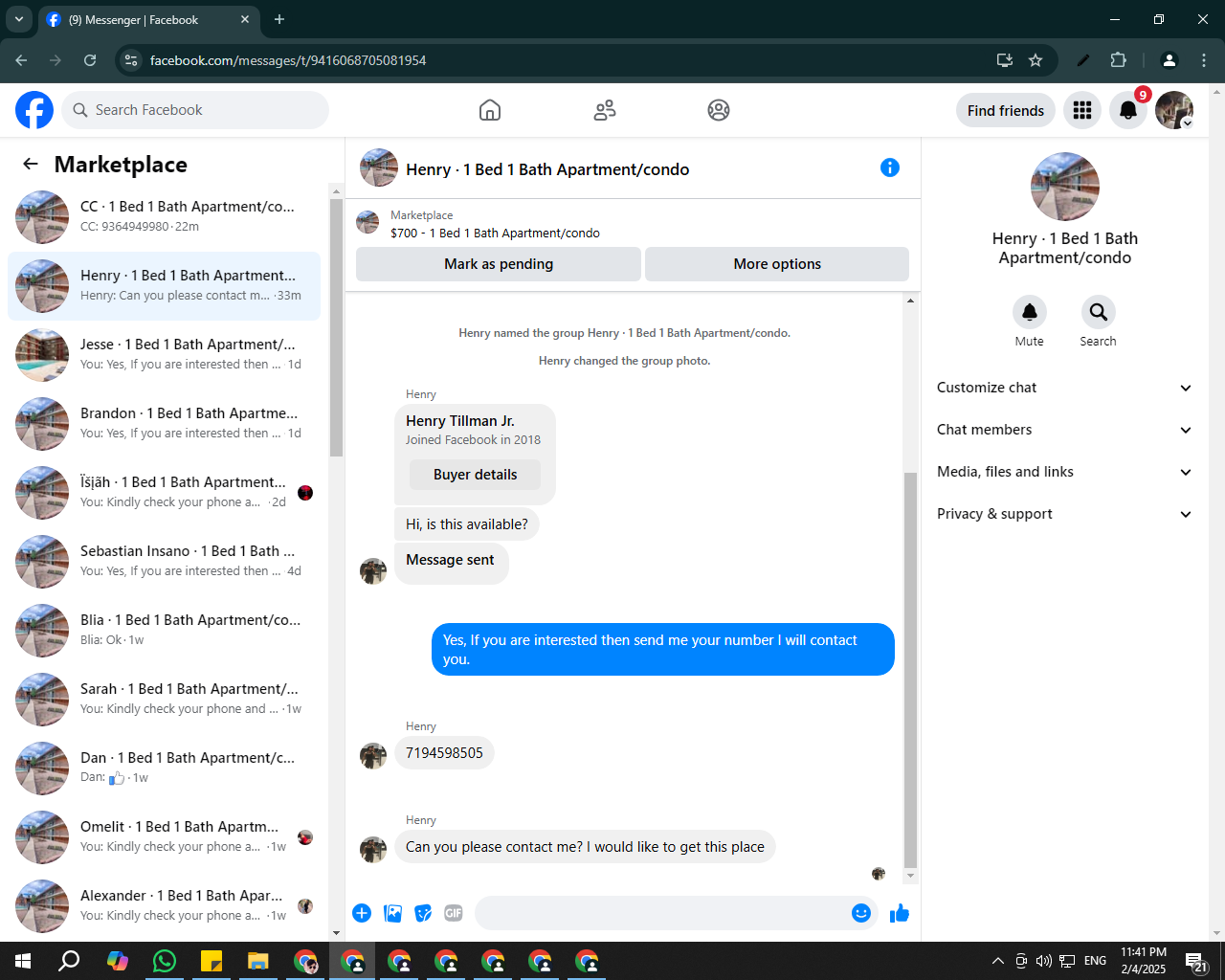Mute the Henry conversation
The width and height of the screenshot is (1225, 980).
[x=1030, y=312]
